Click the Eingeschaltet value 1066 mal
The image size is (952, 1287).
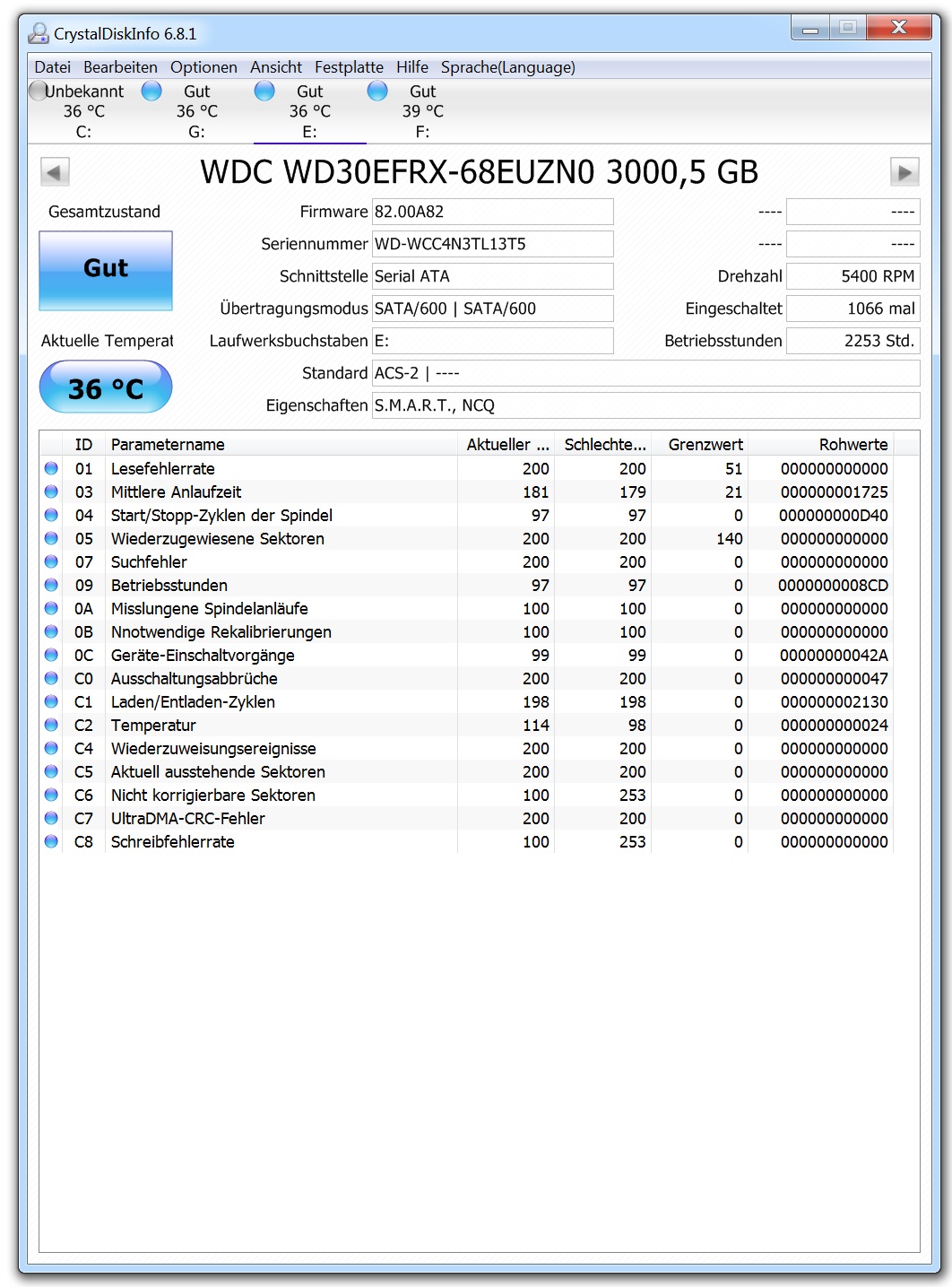pyautogui.click(x=853, y=309)
